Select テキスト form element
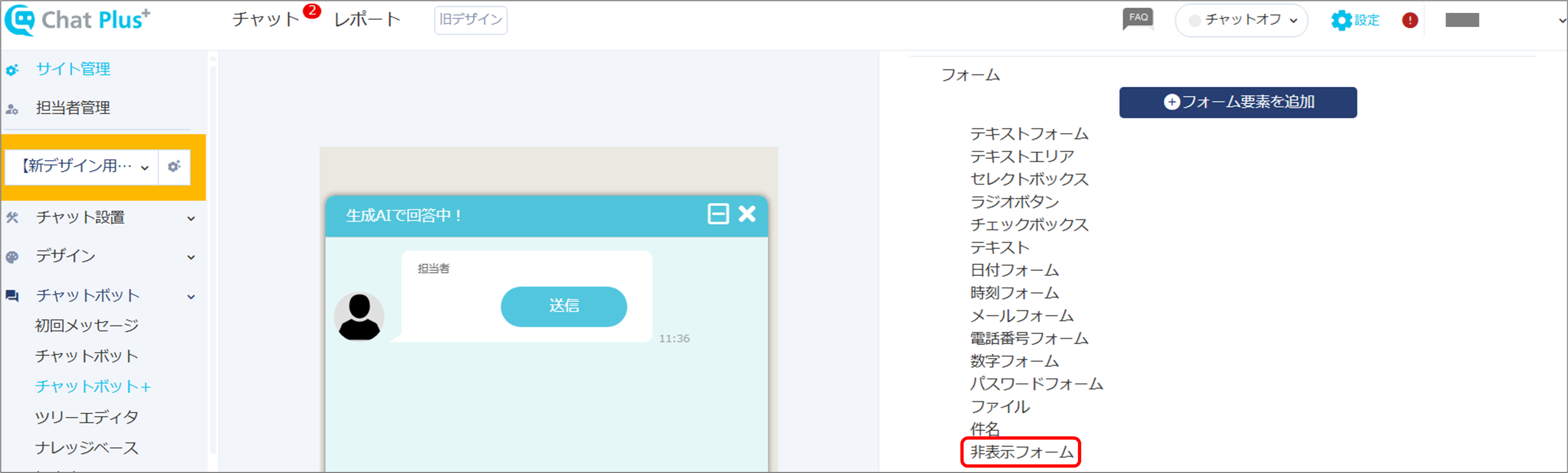The width and height of the screenshot is (1568, 473). click(1000, 247)
